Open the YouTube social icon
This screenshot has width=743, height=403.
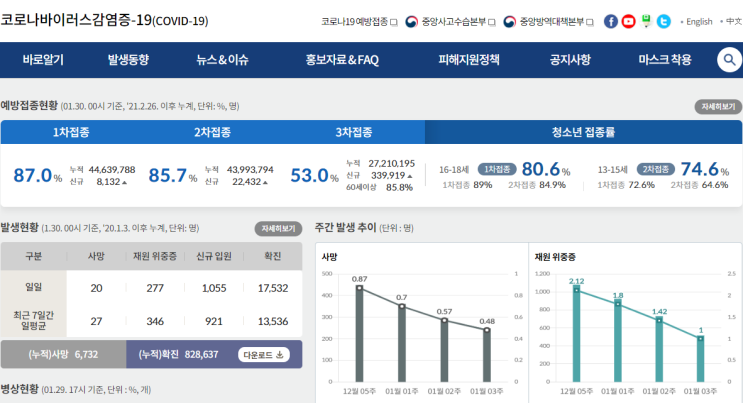[x=628, y=21]
